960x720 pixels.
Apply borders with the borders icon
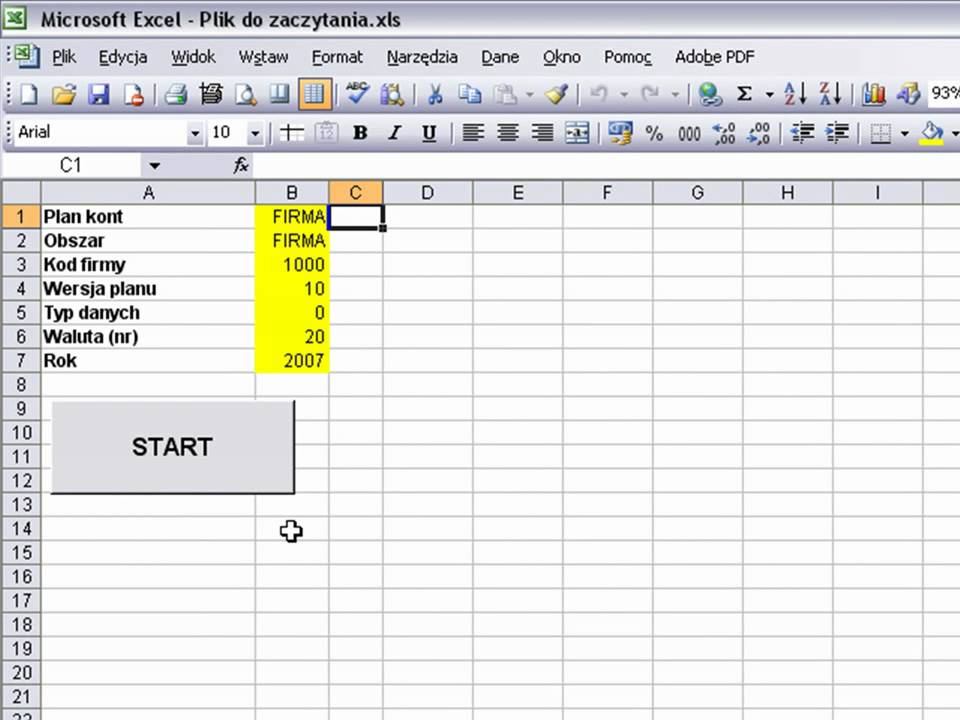[x=880, y=132]
